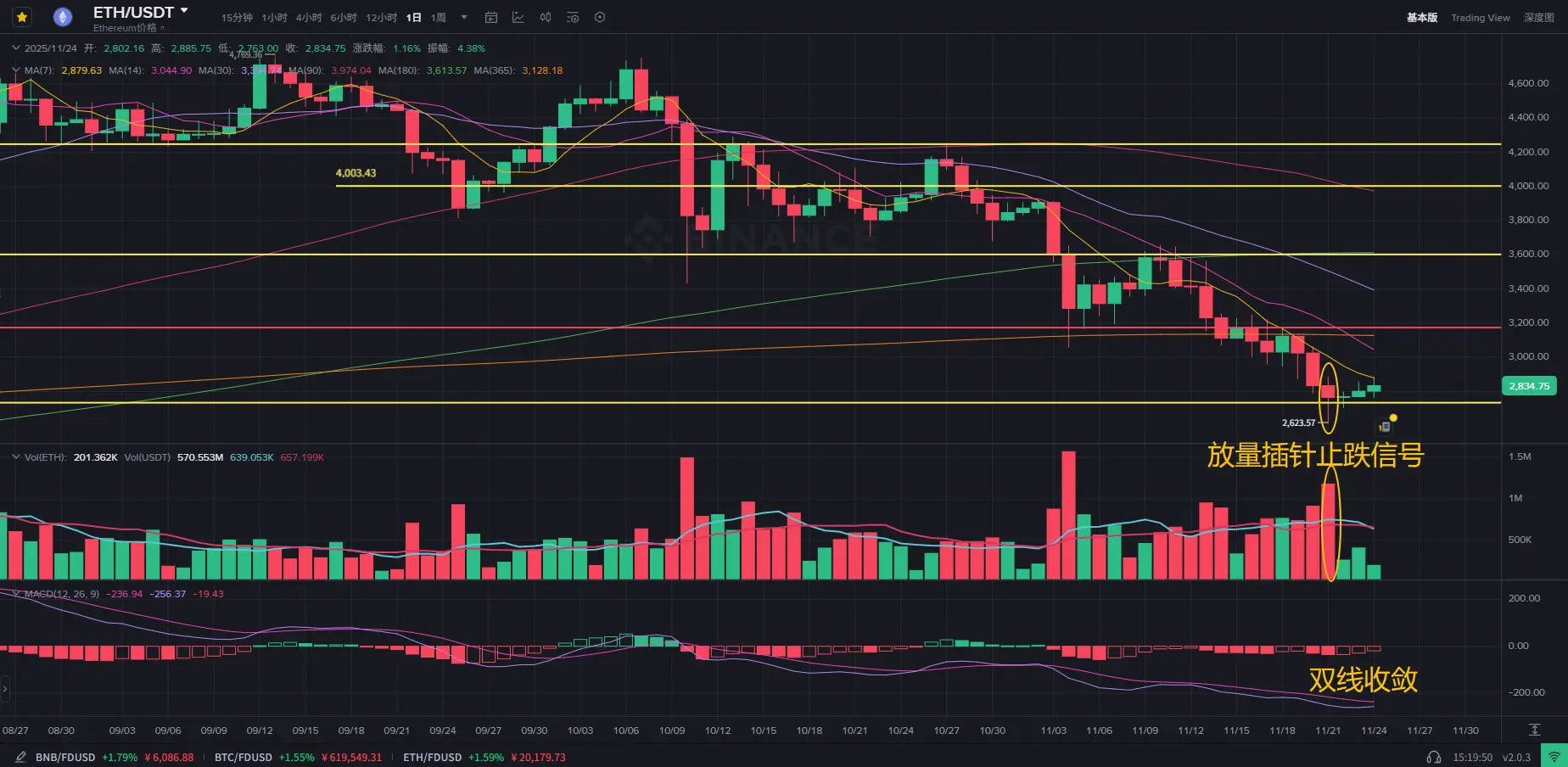The image size is (1568, 767).
Task: Click the ticker edit pencil icon
Action: pos(20,757)
